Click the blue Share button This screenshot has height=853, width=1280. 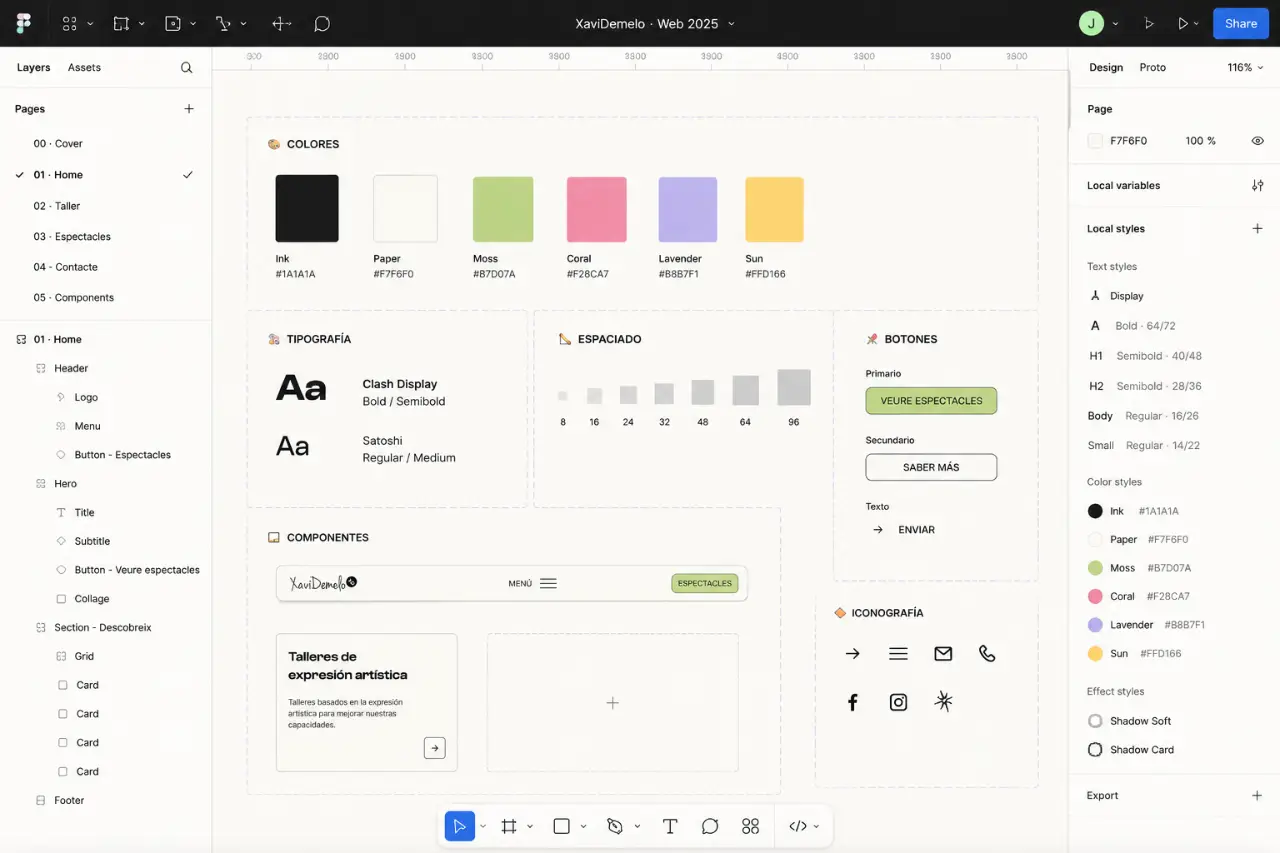(x=1241, y=23)
